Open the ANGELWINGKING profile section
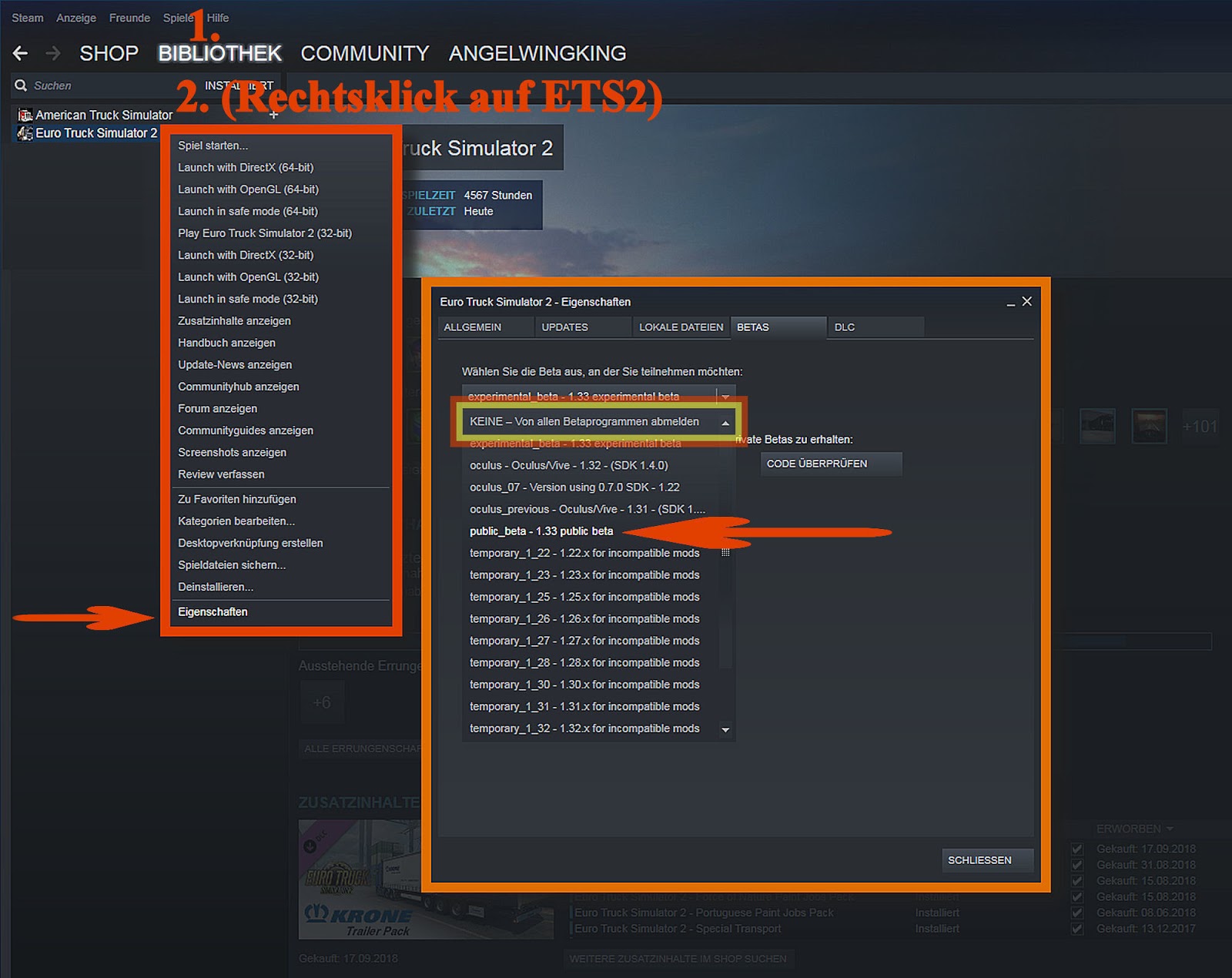 tap(537, 53)
